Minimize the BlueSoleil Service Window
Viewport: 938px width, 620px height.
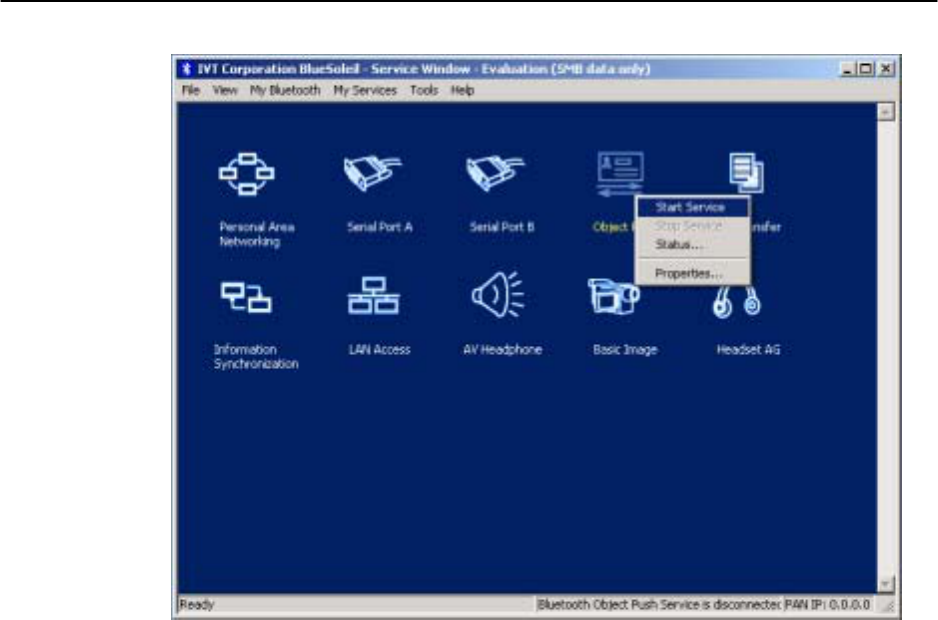point(847,69)
